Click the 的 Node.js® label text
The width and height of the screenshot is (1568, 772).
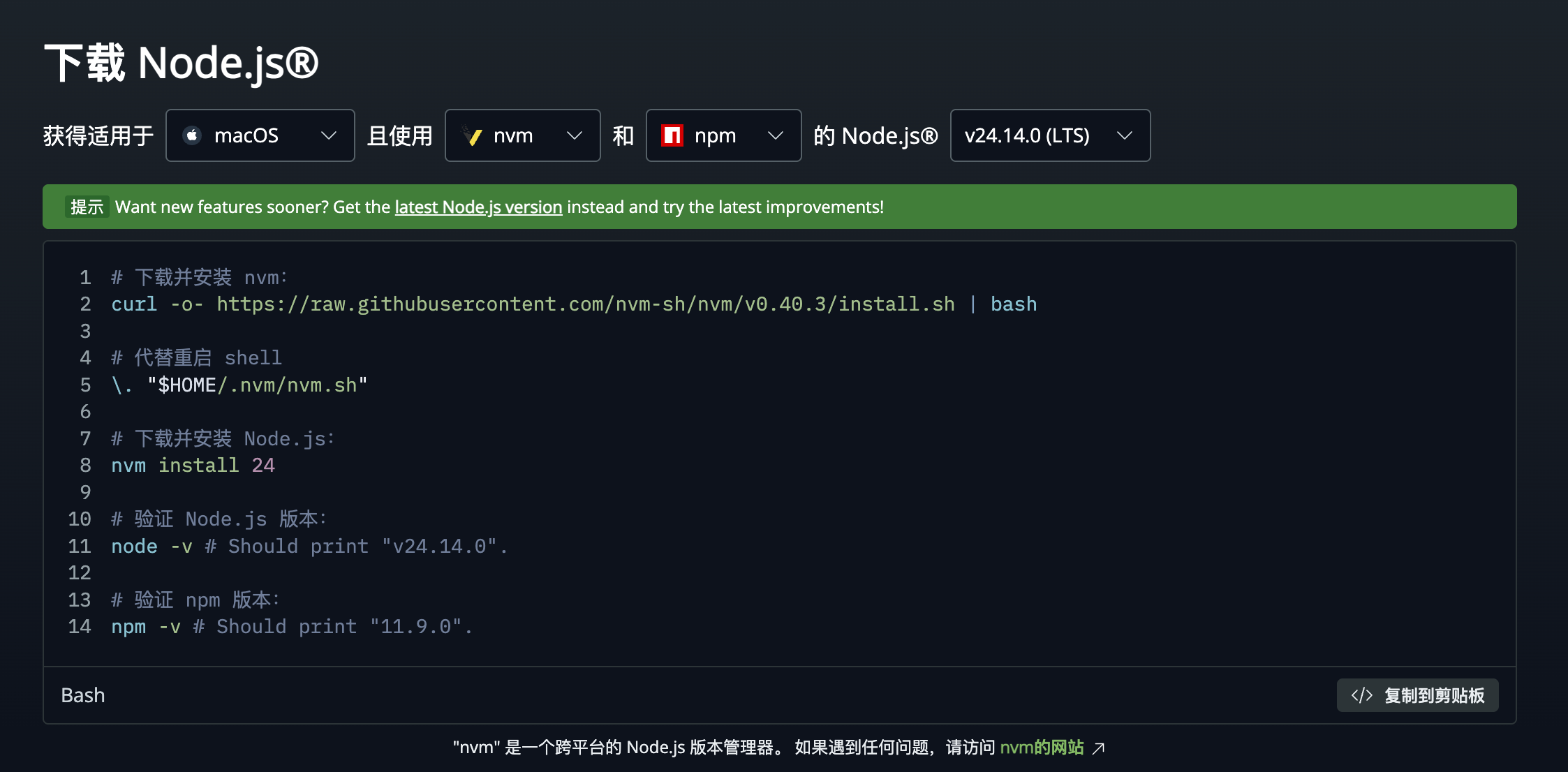point(876,135)
